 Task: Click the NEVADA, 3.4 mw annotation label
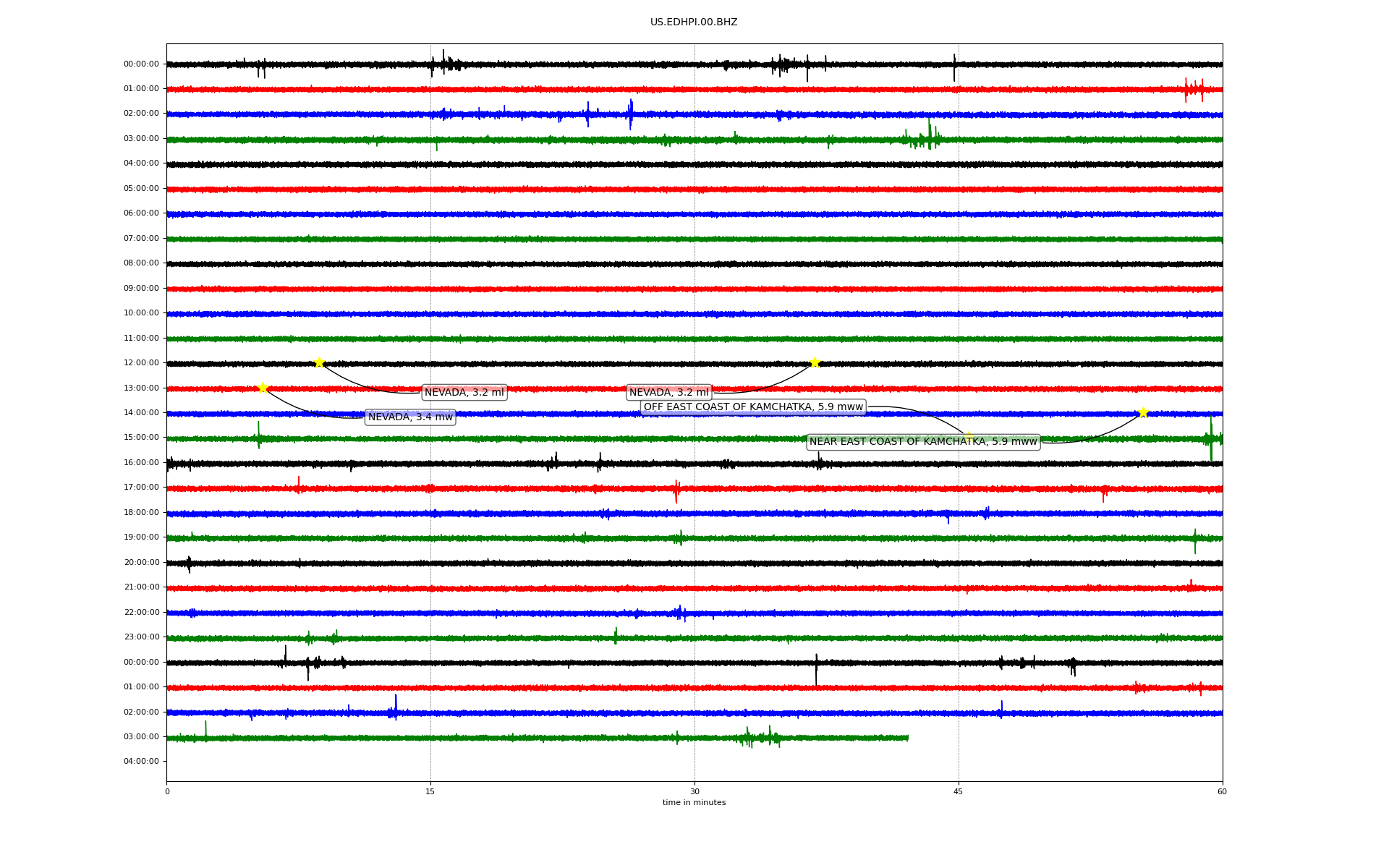410,417
